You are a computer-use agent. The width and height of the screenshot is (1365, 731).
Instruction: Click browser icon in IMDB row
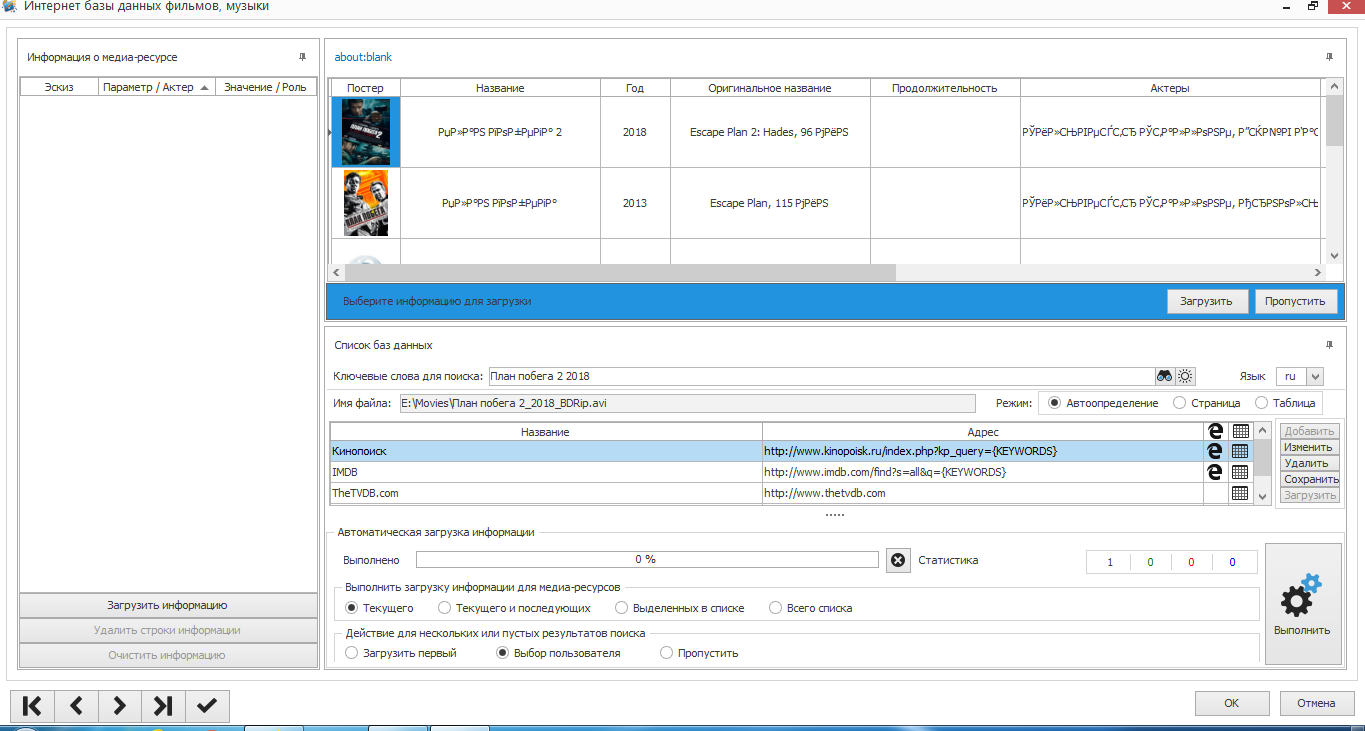[x=1215, y=472]
